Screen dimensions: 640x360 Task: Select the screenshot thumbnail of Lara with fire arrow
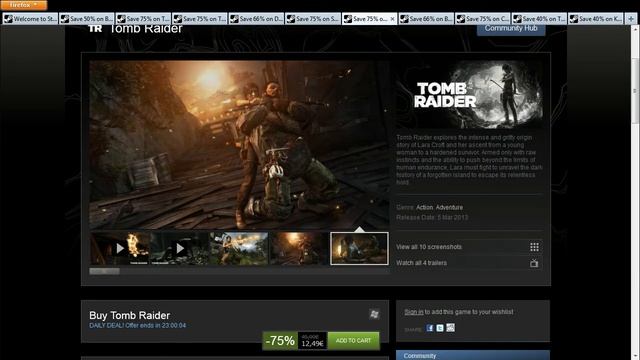(x=239, y=249)
